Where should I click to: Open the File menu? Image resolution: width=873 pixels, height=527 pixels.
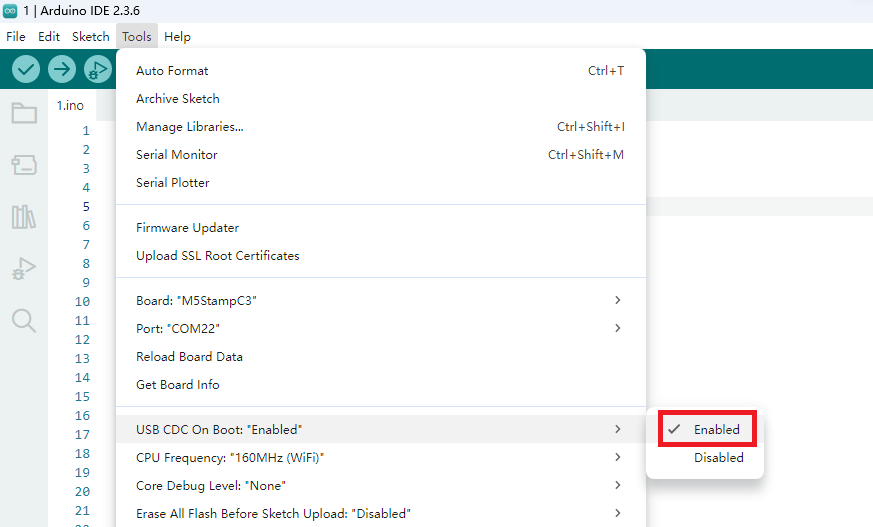point(16,37)
